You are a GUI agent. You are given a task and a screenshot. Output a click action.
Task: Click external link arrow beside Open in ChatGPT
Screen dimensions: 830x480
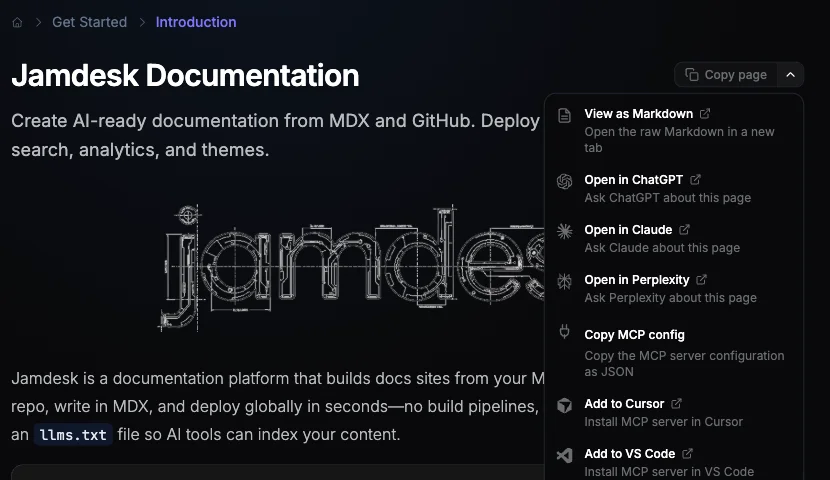pos(696,180)
